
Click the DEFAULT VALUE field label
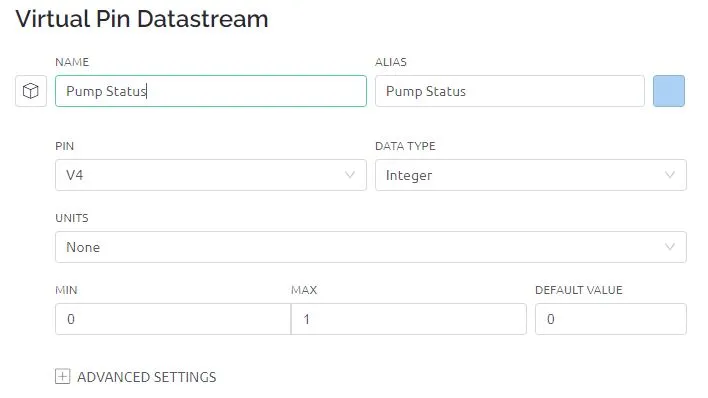click(x=578, y=290)
